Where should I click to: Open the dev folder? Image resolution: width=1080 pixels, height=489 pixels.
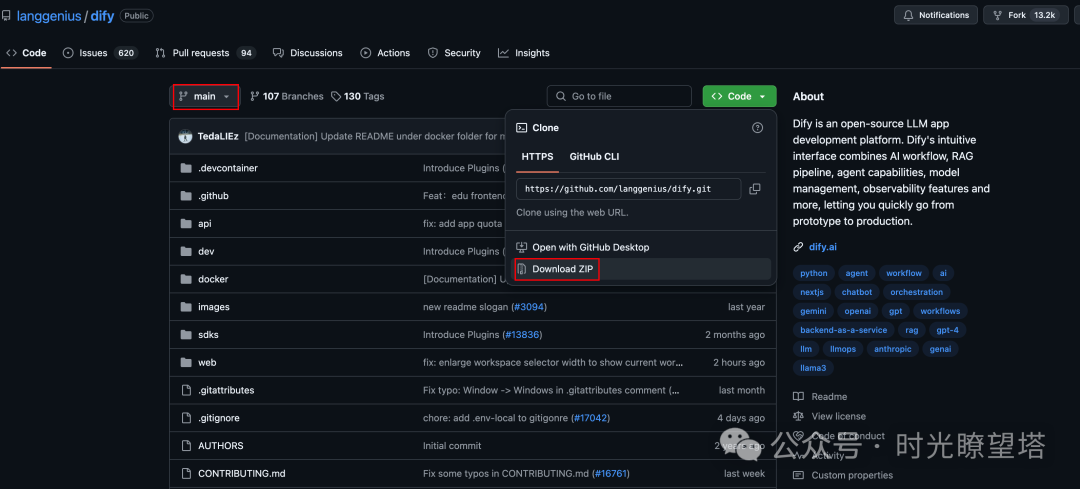206,251
